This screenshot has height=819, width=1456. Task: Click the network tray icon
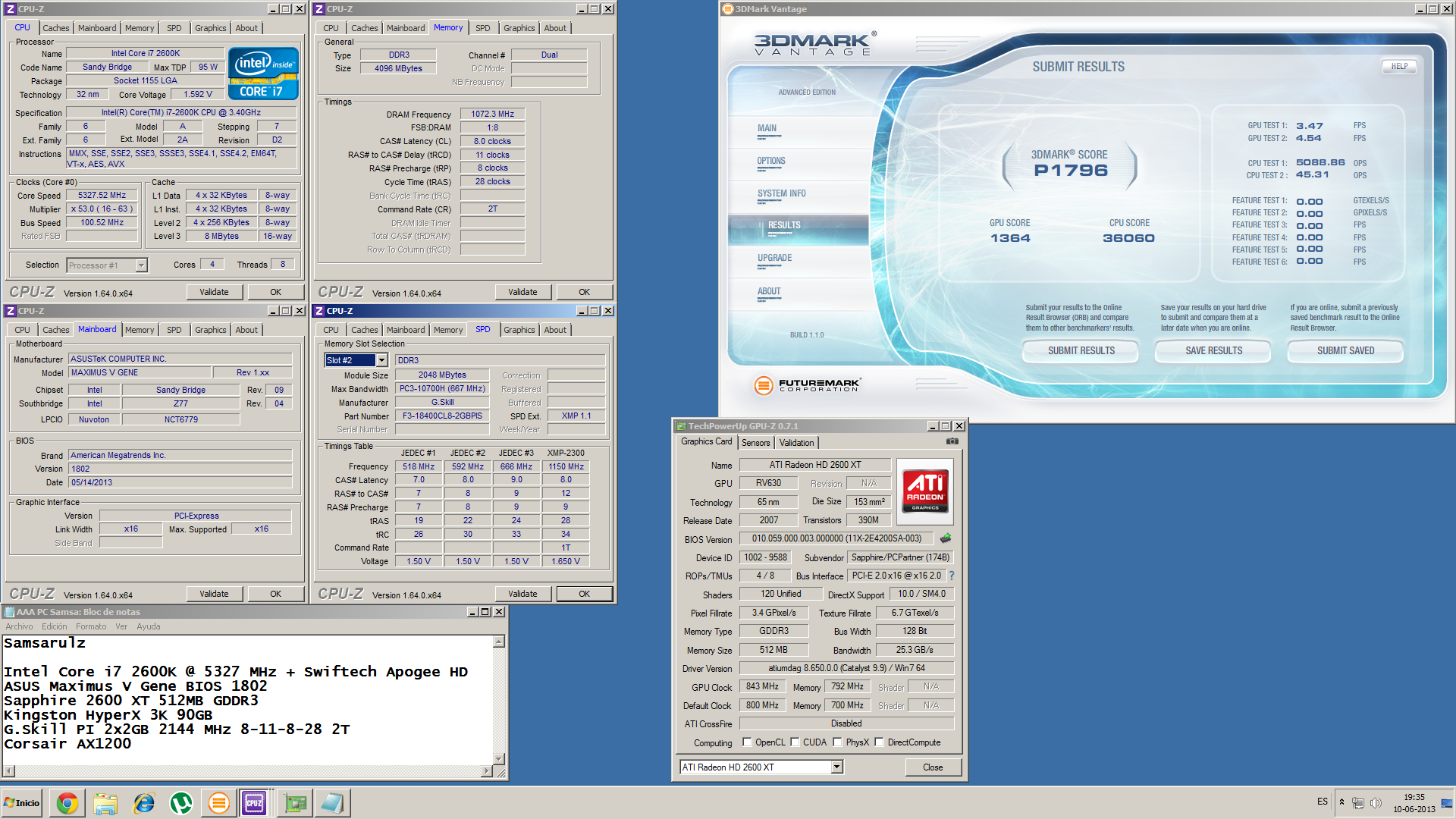point(1358,802)
